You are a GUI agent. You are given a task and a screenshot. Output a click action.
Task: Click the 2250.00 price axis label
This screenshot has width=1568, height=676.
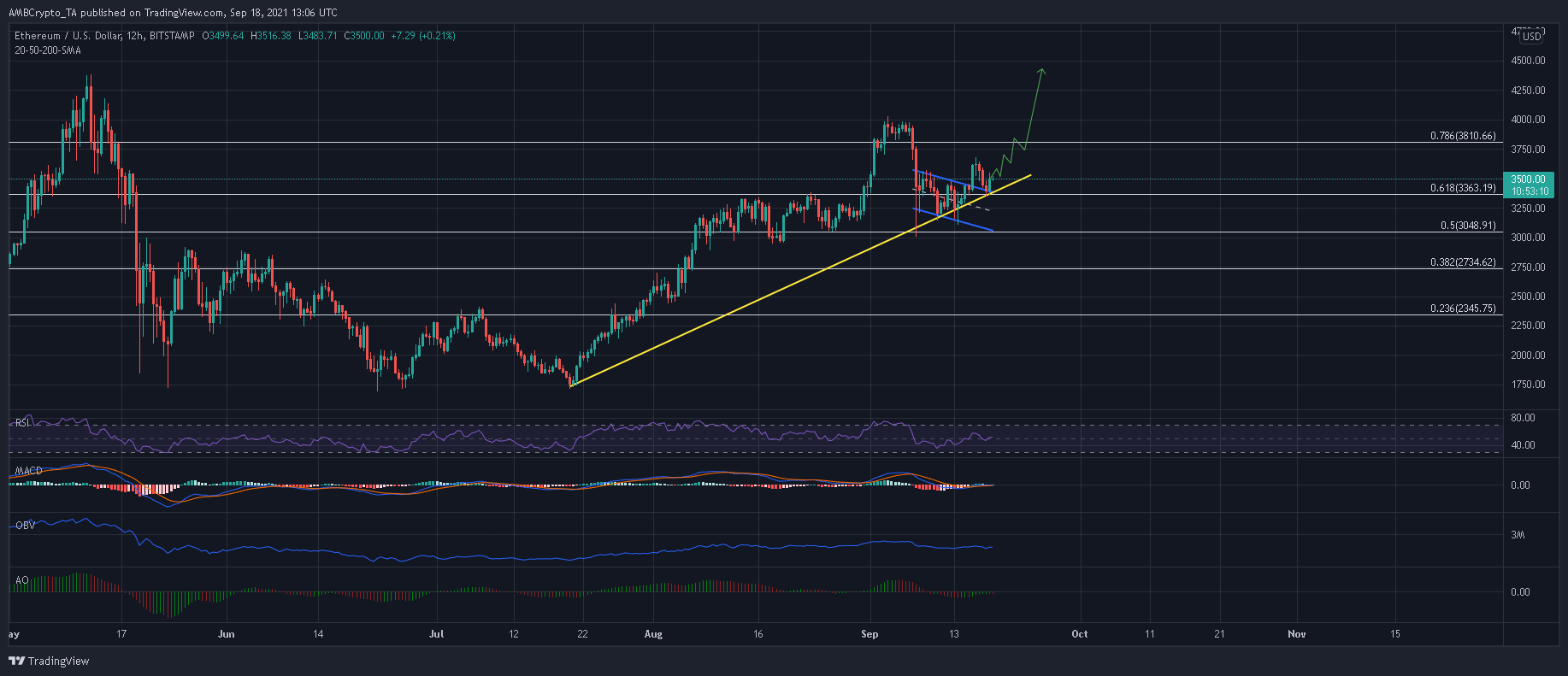(x=1528, y=326)
